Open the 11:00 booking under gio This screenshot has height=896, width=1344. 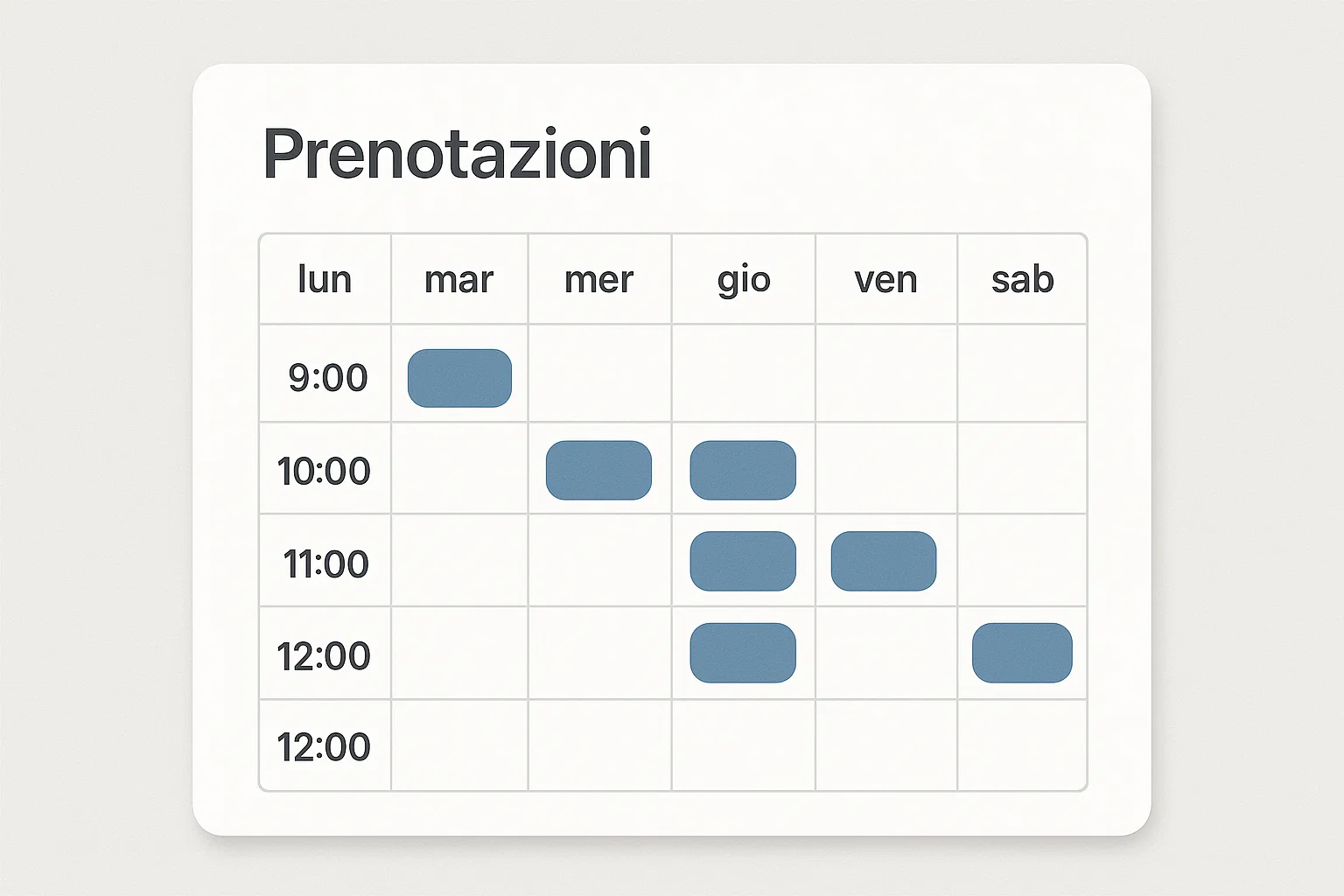coord(743,561)
